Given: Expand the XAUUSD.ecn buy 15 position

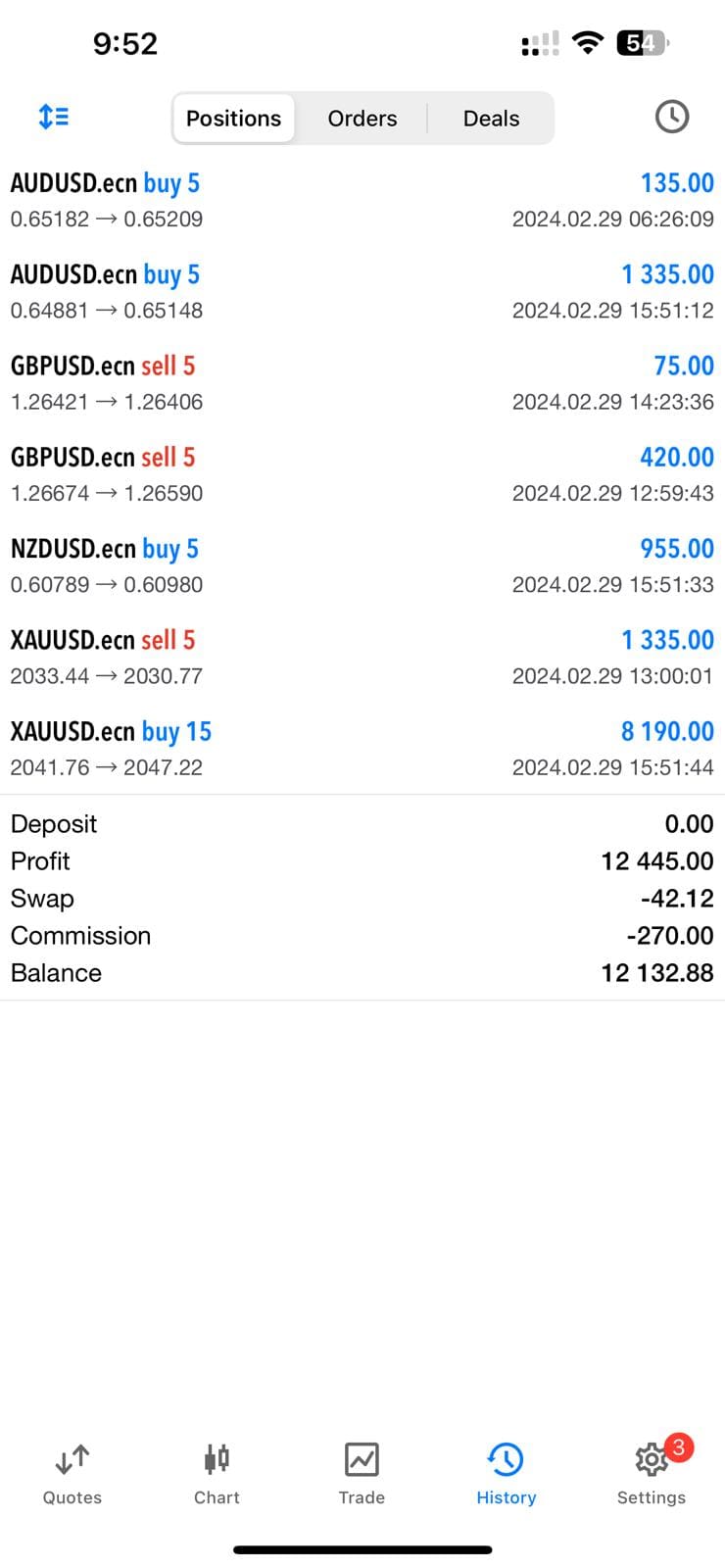Looking at the screenshot, I should pos(362,749).
